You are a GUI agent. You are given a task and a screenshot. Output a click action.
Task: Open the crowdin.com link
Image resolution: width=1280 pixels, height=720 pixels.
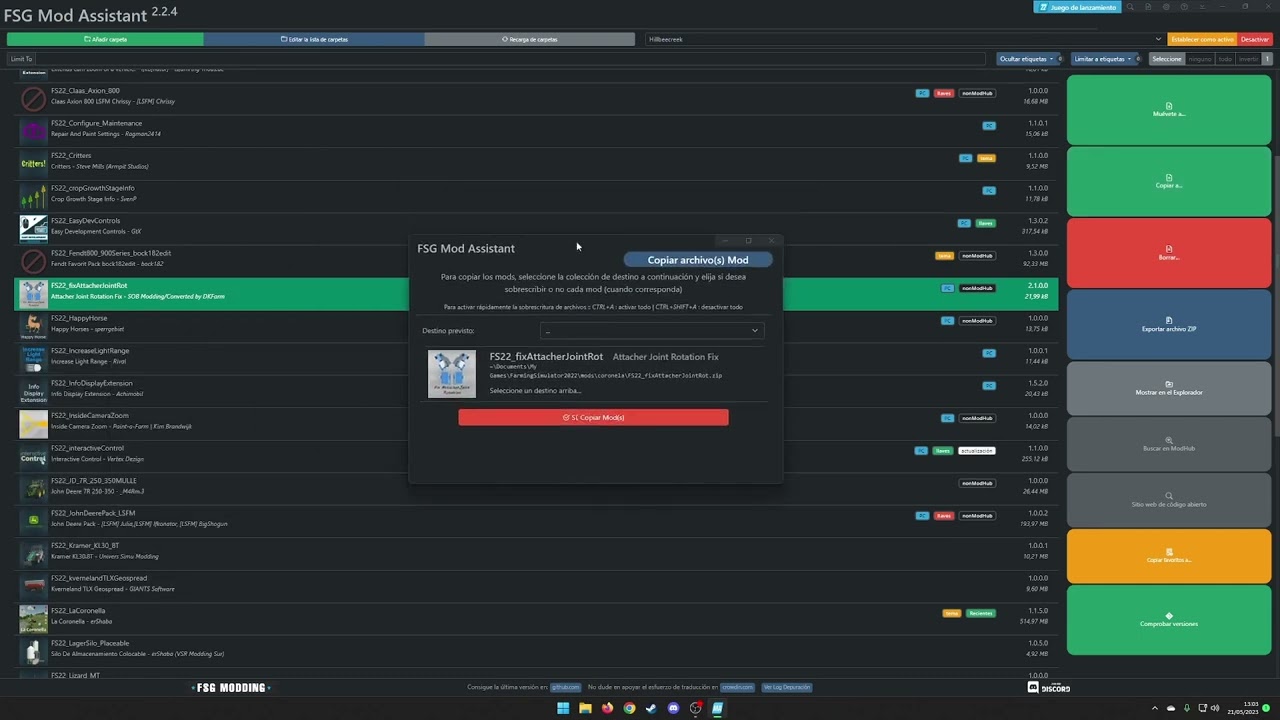(x=737, y=687)
